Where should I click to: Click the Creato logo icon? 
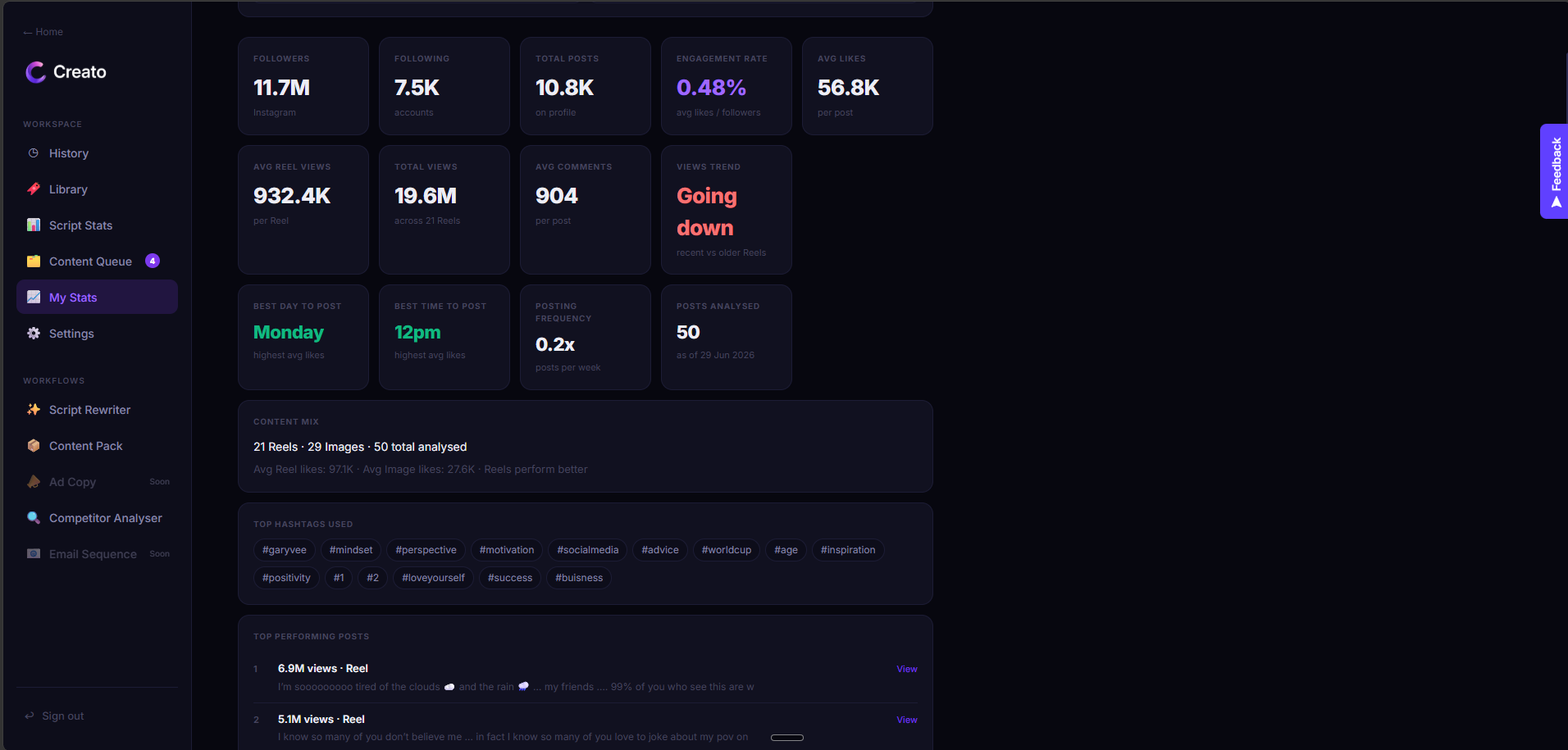pyautogui.click(x=35, y=72)
